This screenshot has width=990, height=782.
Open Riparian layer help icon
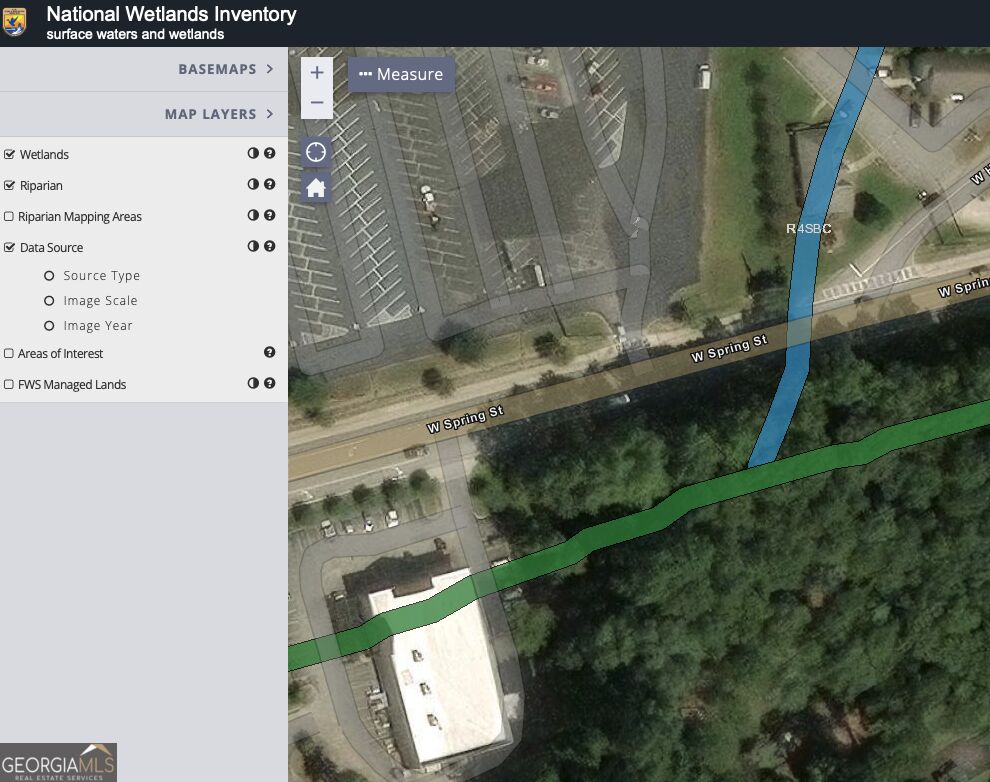[x=270, y=184]
